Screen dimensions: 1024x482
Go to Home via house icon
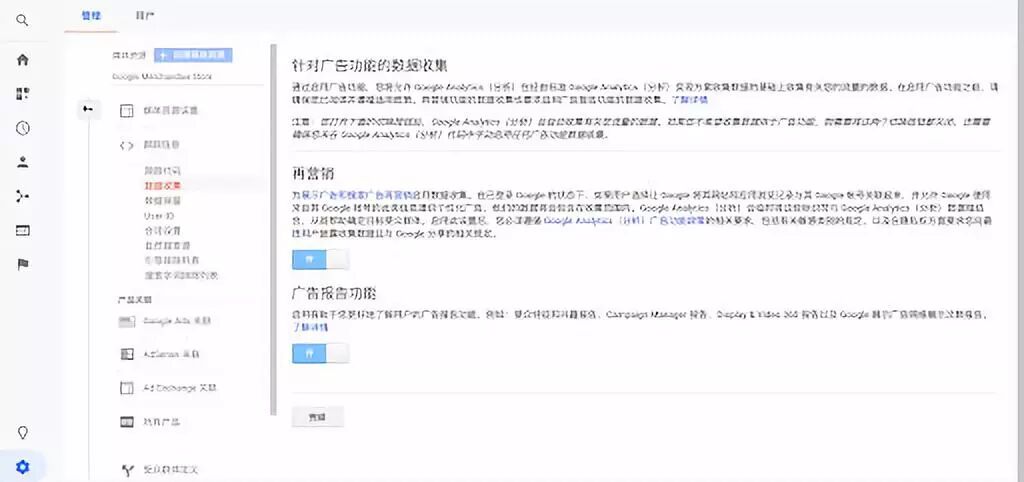coord(23,60)
